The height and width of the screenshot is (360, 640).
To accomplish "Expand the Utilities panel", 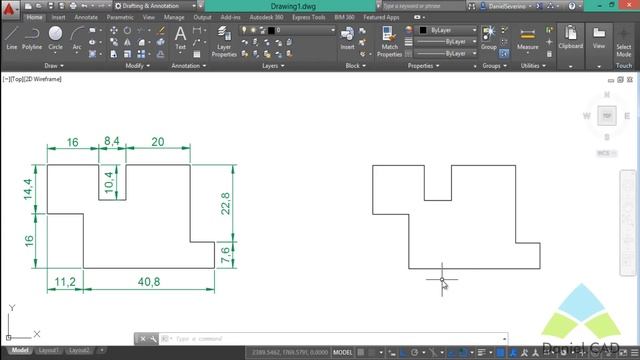I will pos(533,66).
